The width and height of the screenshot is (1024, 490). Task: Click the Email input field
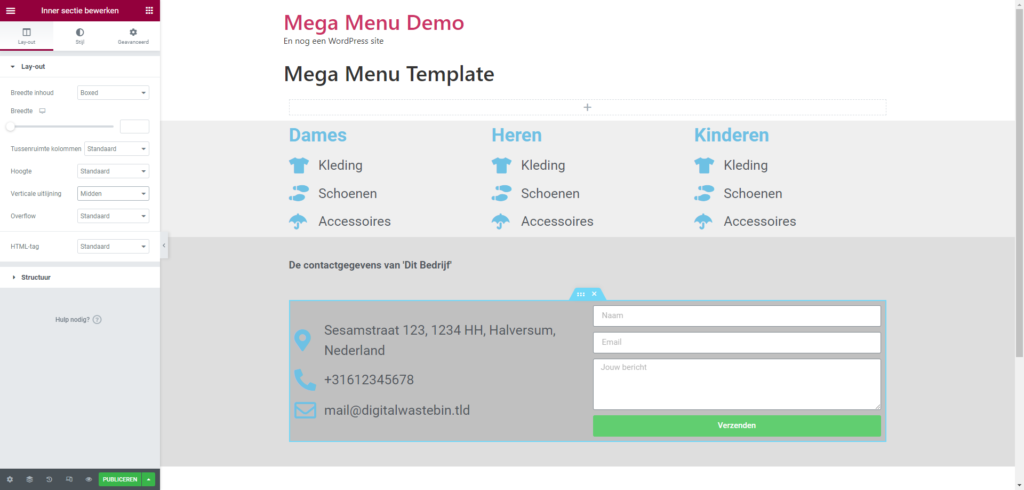pos(737,342)
